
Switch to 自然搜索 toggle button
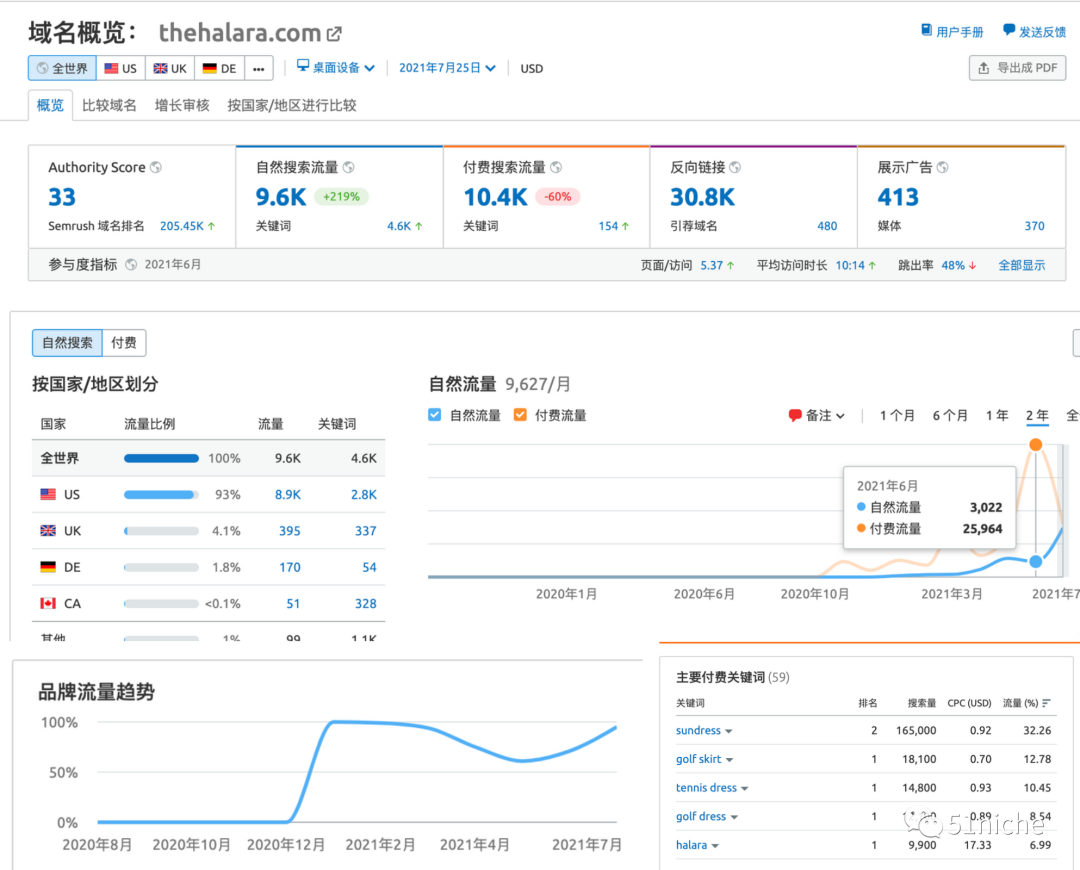point(68,343)
